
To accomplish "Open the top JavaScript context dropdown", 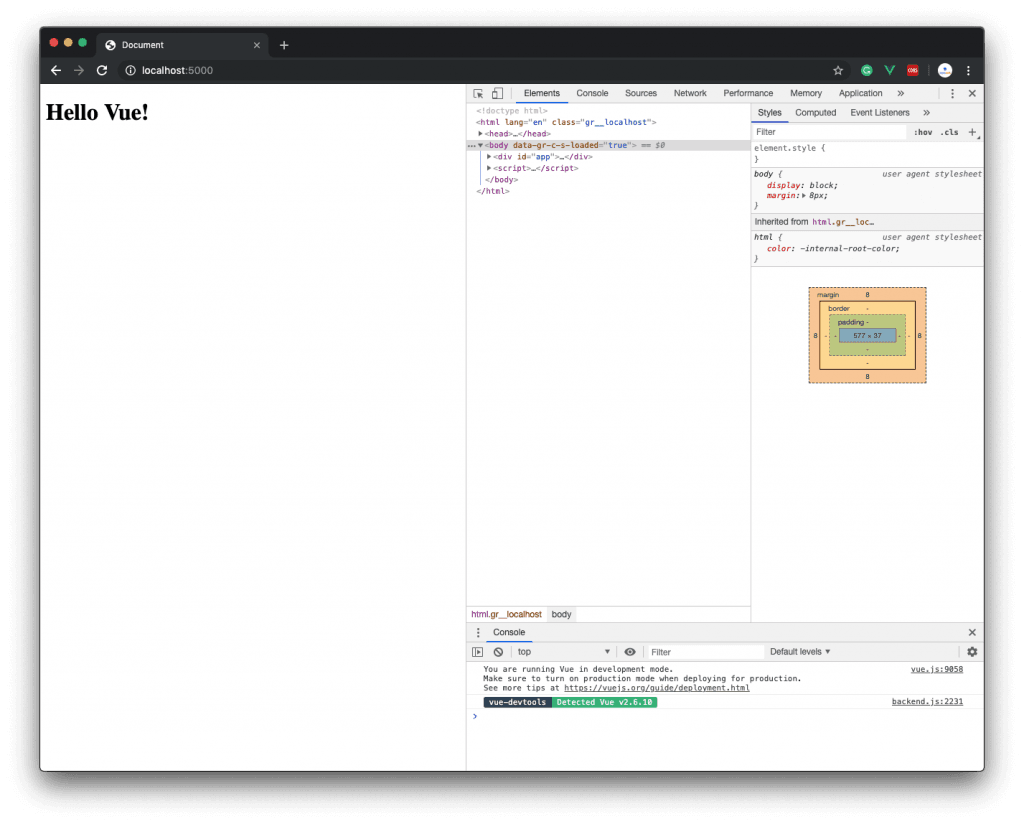I will point(563,652).
